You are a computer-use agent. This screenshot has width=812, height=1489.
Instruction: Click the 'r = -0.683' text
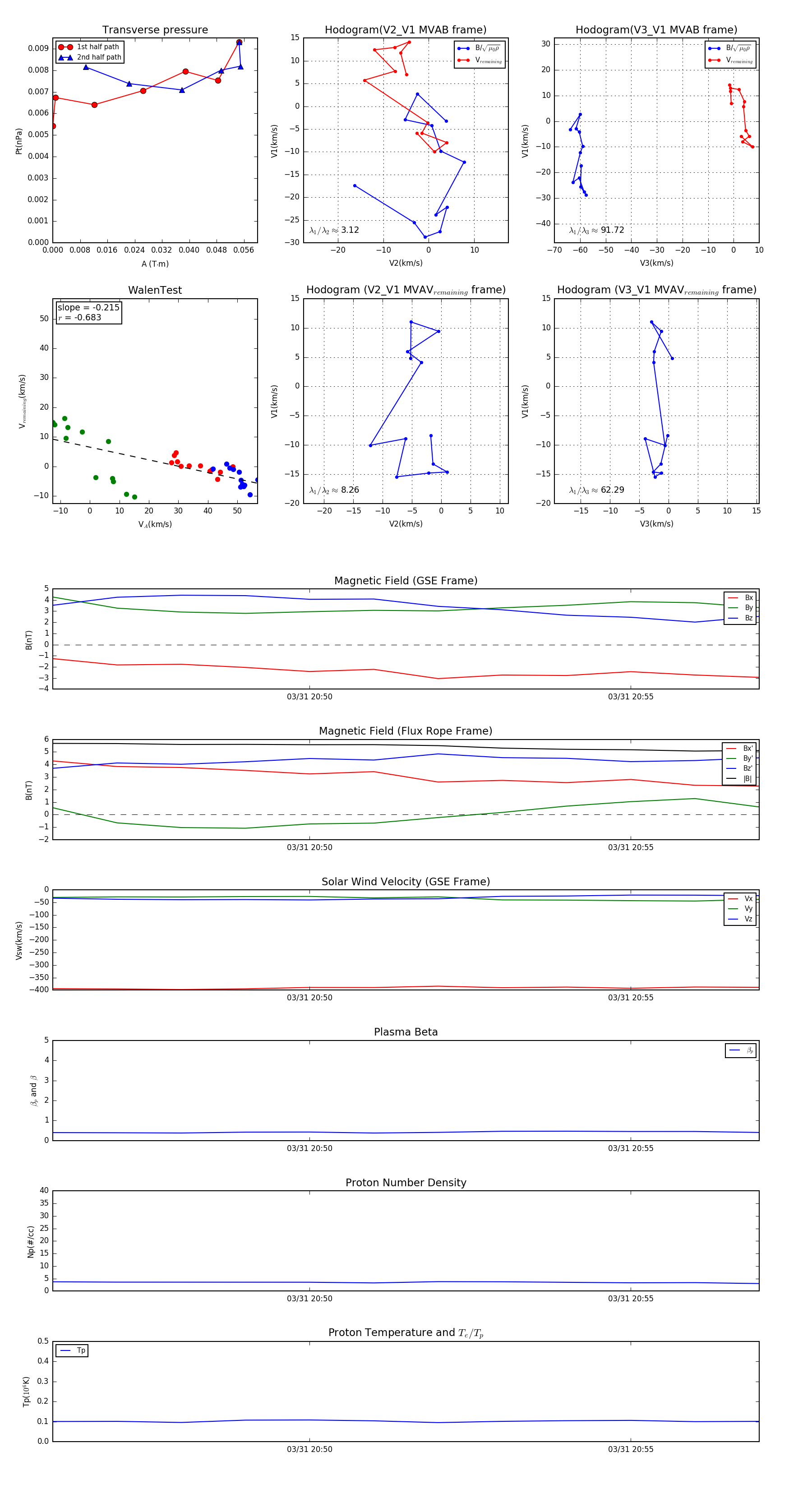point(80,317)
